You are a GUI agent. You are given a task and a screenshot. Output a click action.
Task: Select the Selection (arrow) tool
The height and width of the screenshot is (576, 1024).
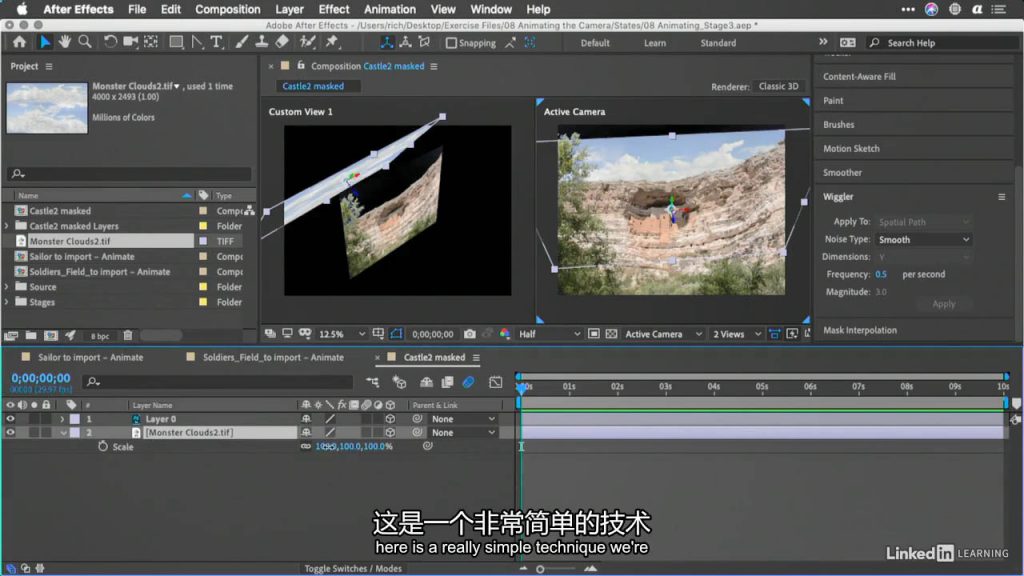(x=44, y=42)
